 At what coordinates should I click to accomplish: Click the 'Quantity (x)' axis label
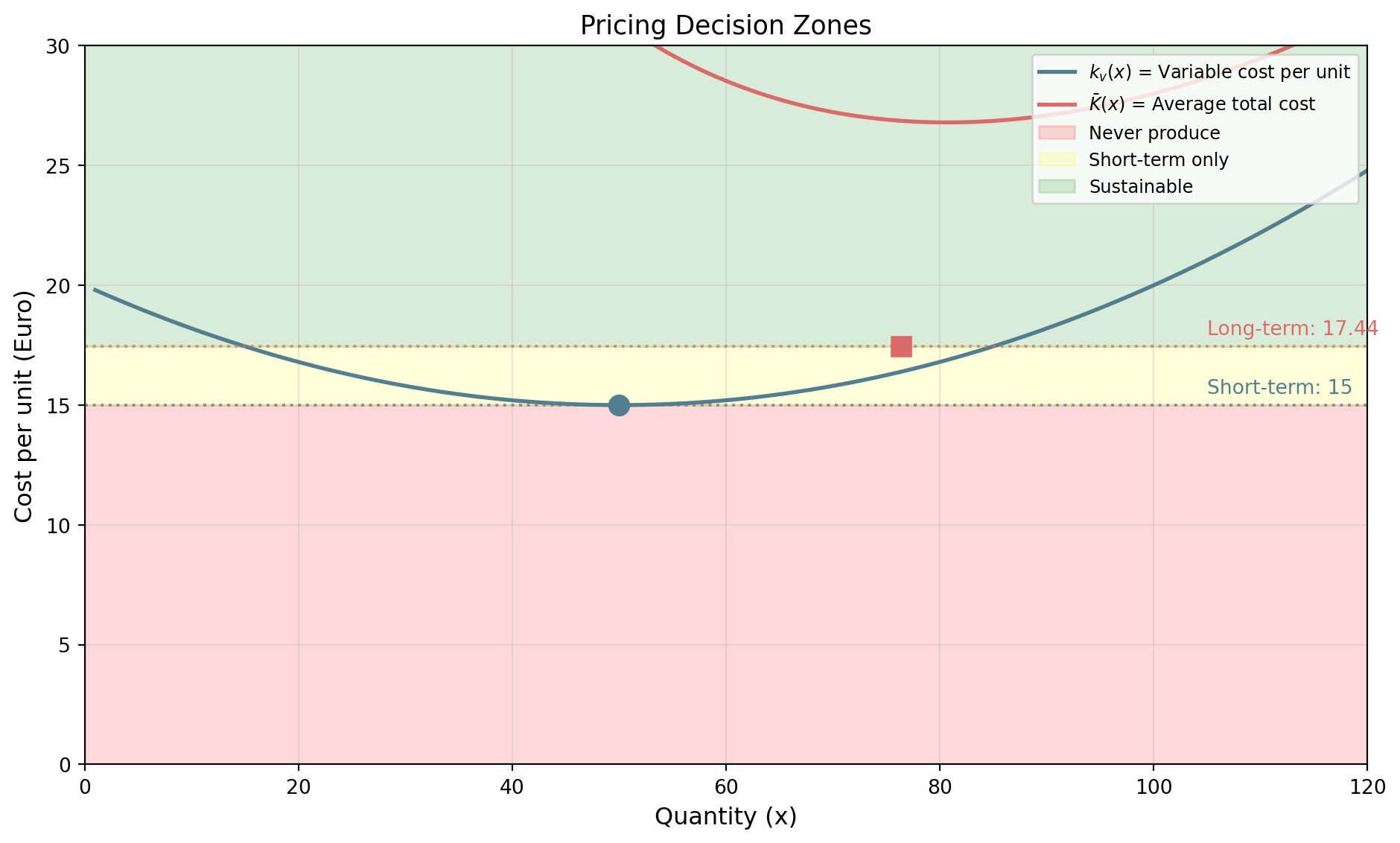725,817
